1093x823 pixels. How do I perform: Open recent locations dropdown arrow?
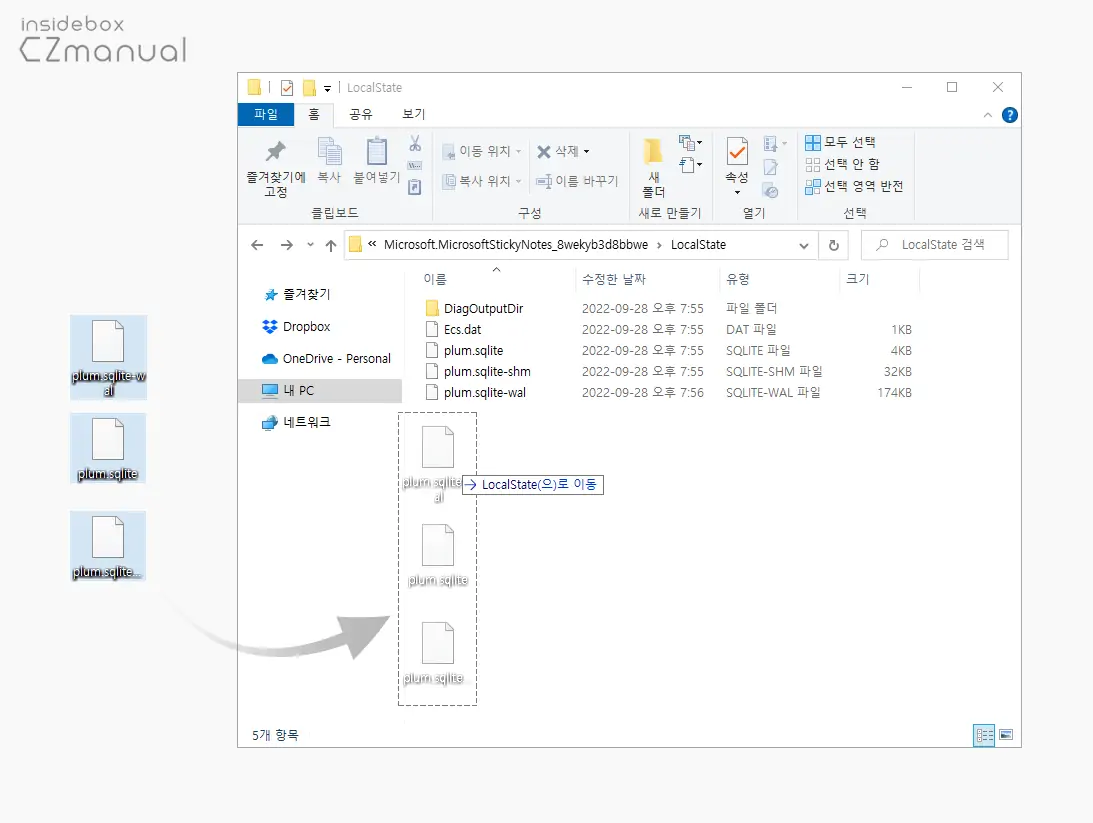coord(310,245)
